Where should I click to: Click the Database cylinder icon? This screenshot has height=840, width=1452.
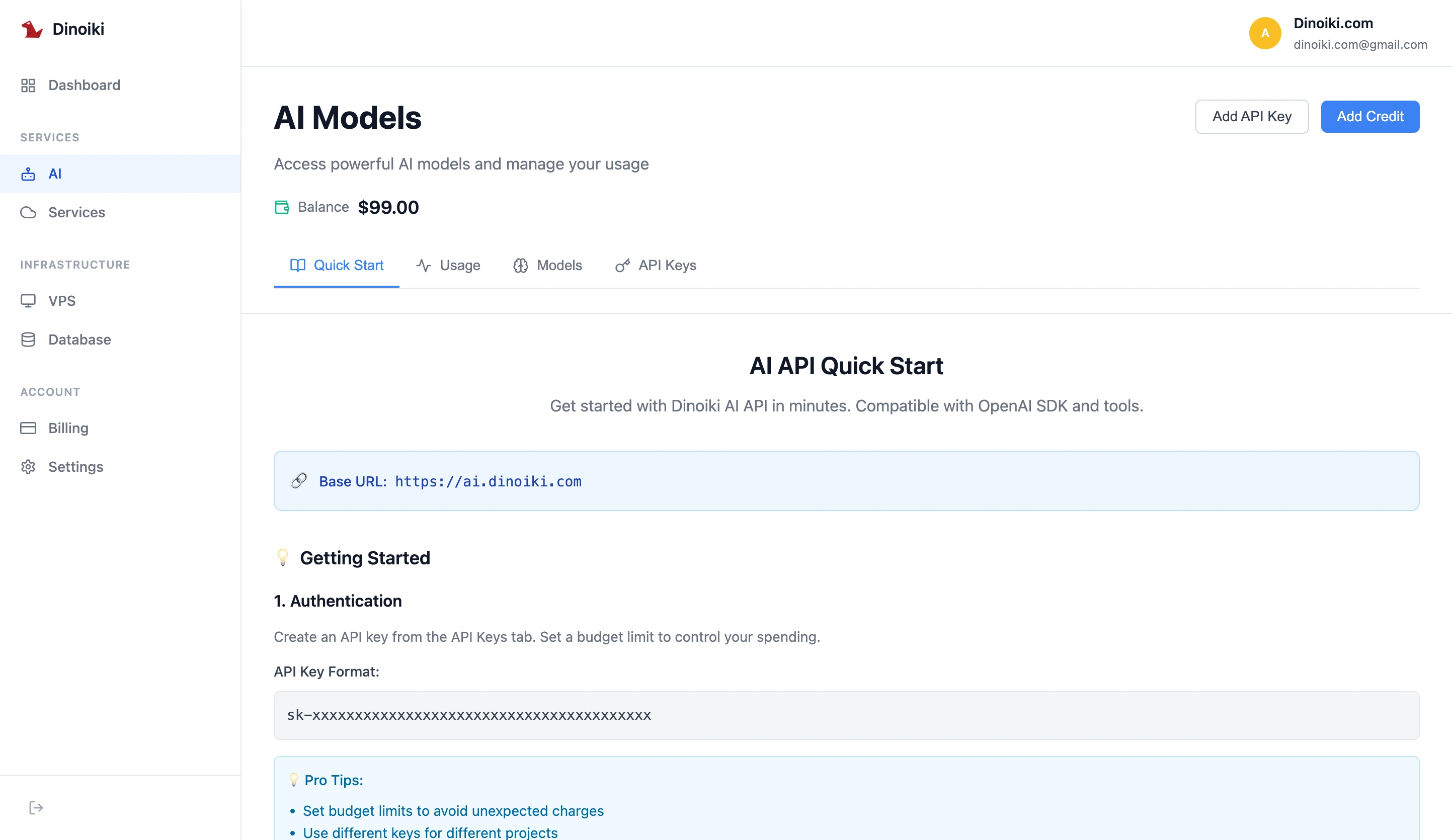(x=28, y=340)
